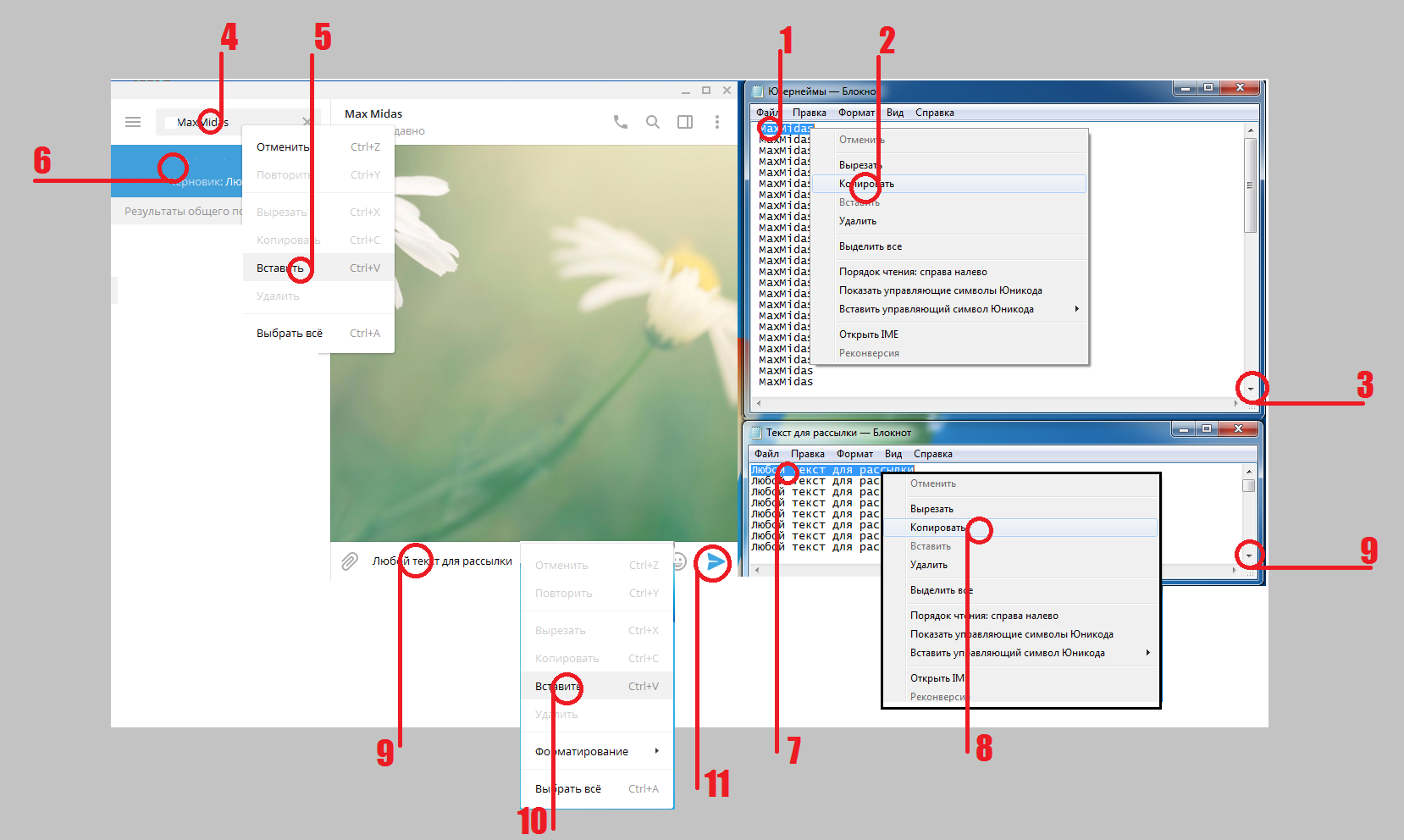Click Выбрать всё in the message context menu
This screenshot has width=1404, height=840.
597,788
